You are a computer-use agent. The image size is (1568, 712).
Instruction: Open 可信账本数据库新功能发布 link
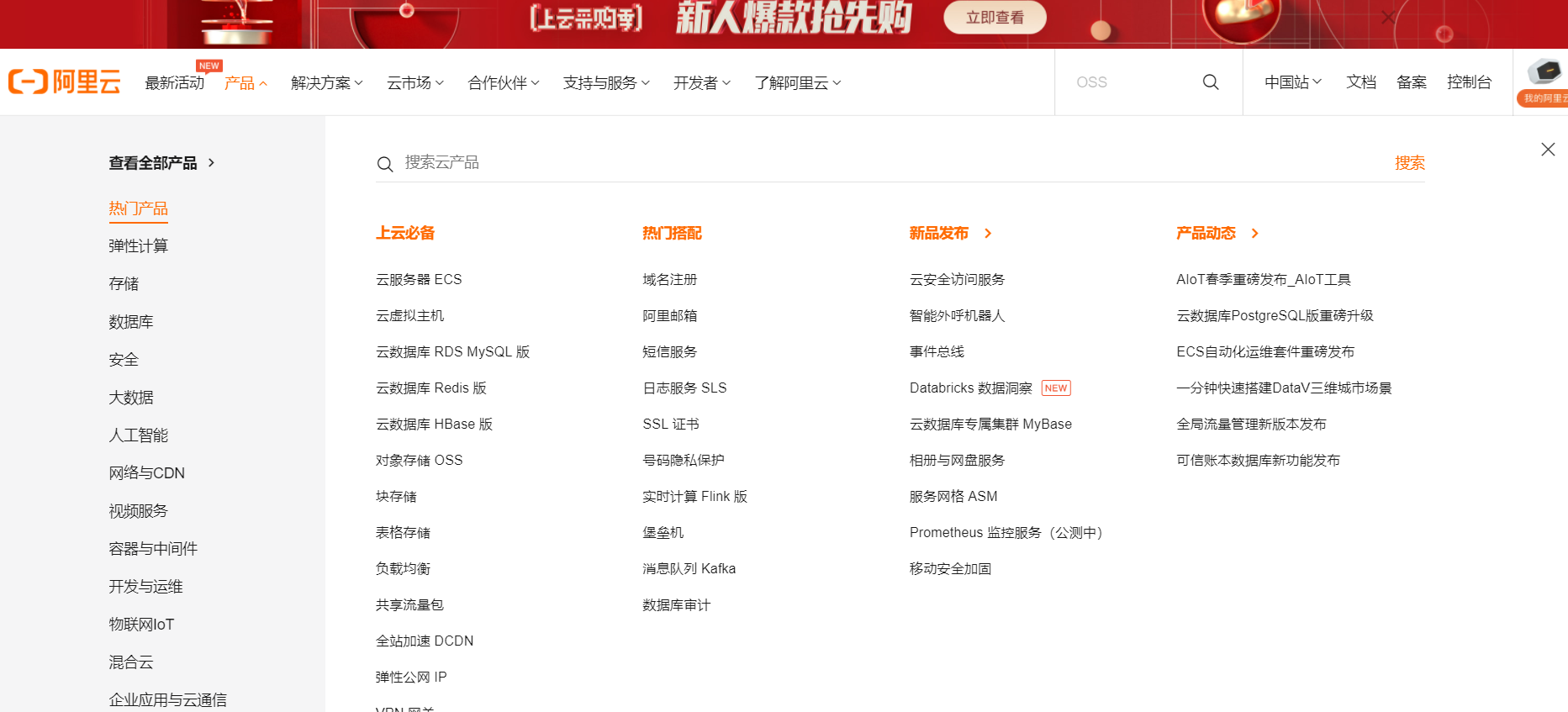coord(1259,460)
